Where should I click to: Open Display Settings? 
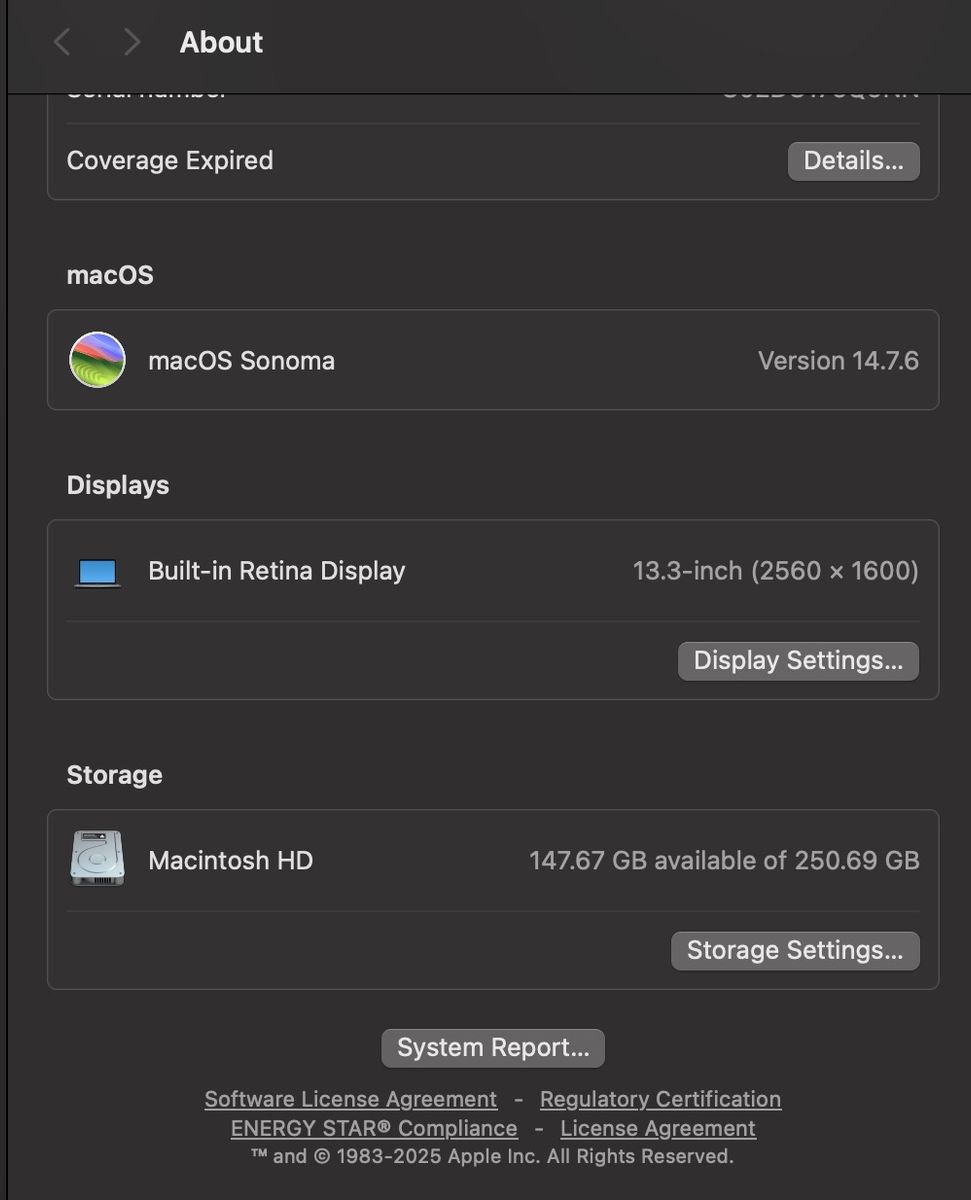(797, 661)
